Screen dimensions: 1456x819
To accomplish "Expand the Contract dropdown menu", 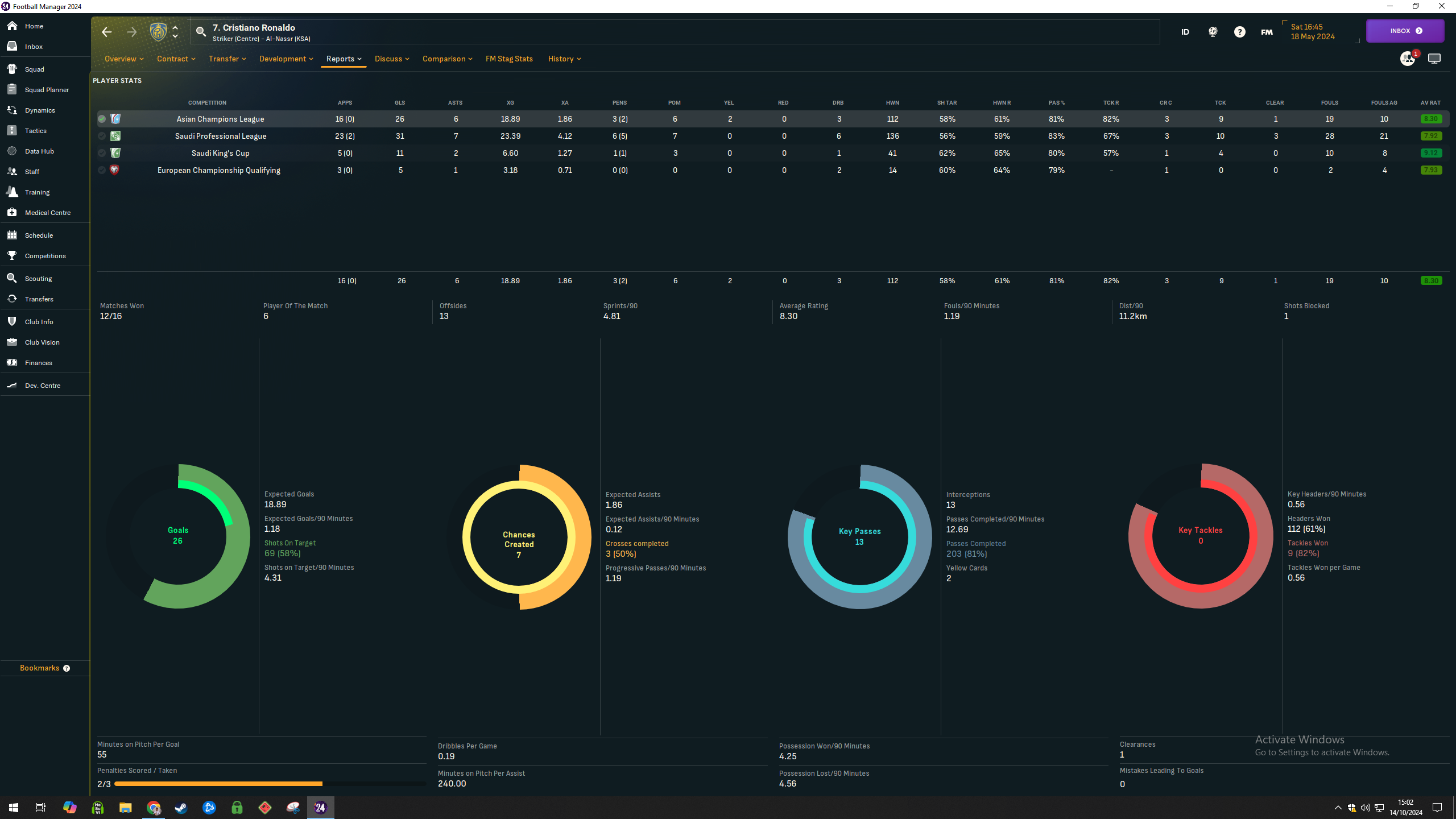I will pyautogui.click(x=176, y=59).
